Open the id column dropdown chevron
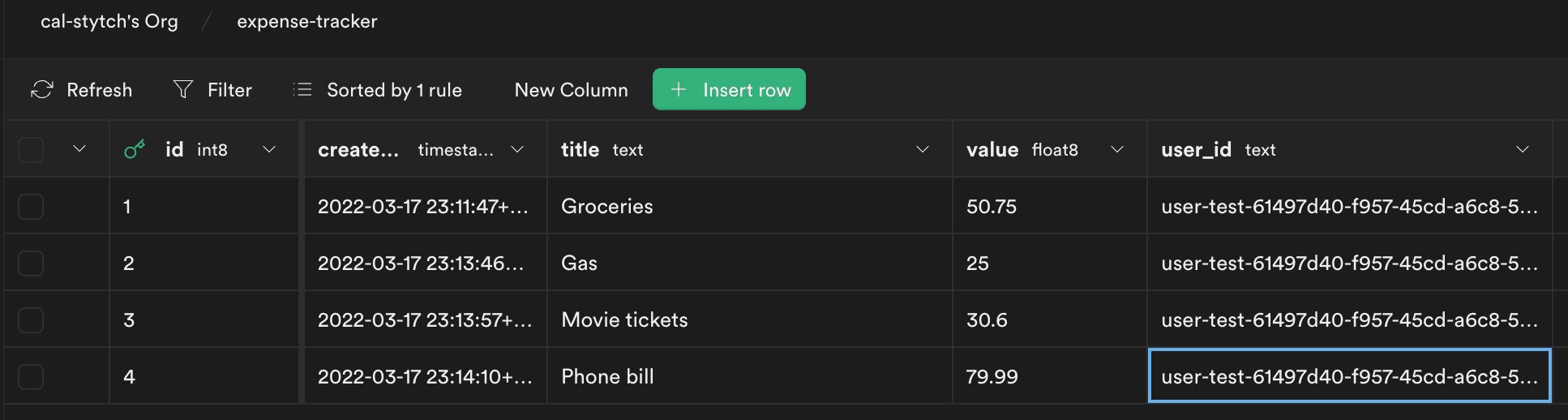This screenshot has width=1568, height=420. pyautogui.click(x=269, y=149)
